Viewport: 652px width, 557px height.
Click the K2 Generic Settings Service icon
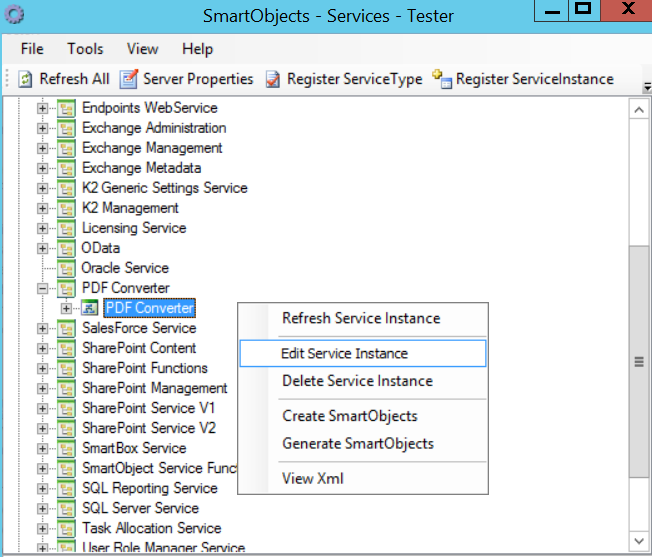(66, 188)
